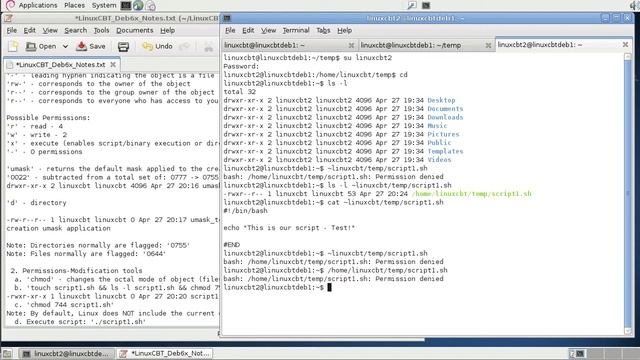The width and height of the screenshot is (640, 360).
Task: Open the Terminal menu
Action: [296, 30]
